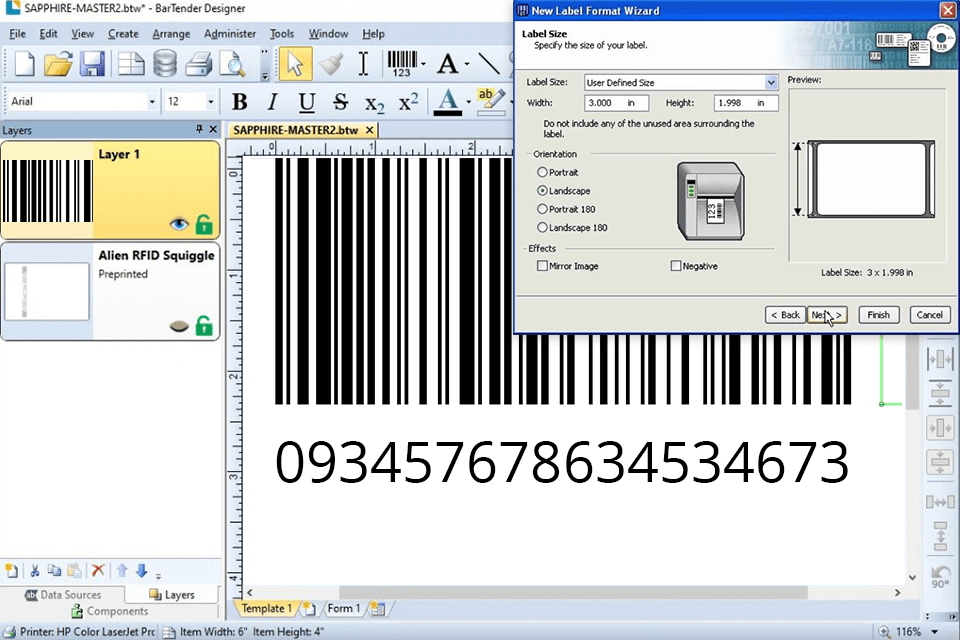Viewport: 960px width, 640px height.
Task: Click the Print icon in the toolbar
Action: 198,64
